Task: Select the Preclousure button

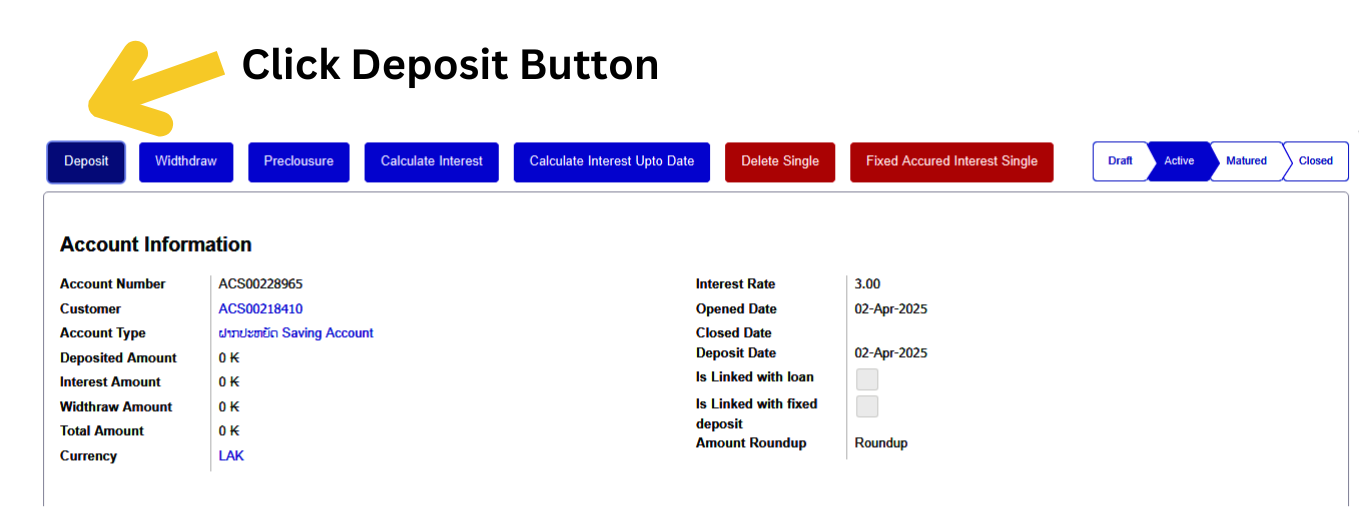Action: [299, 162]
